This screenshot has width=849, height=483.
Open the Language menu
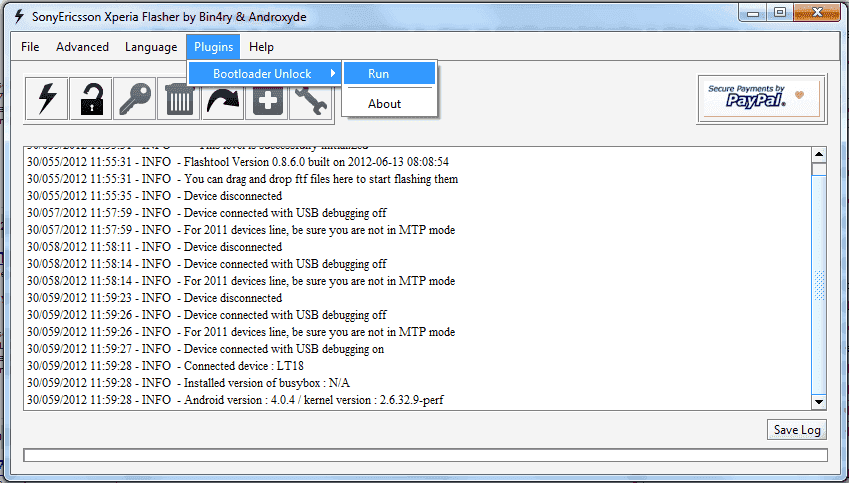pos(151,47)
